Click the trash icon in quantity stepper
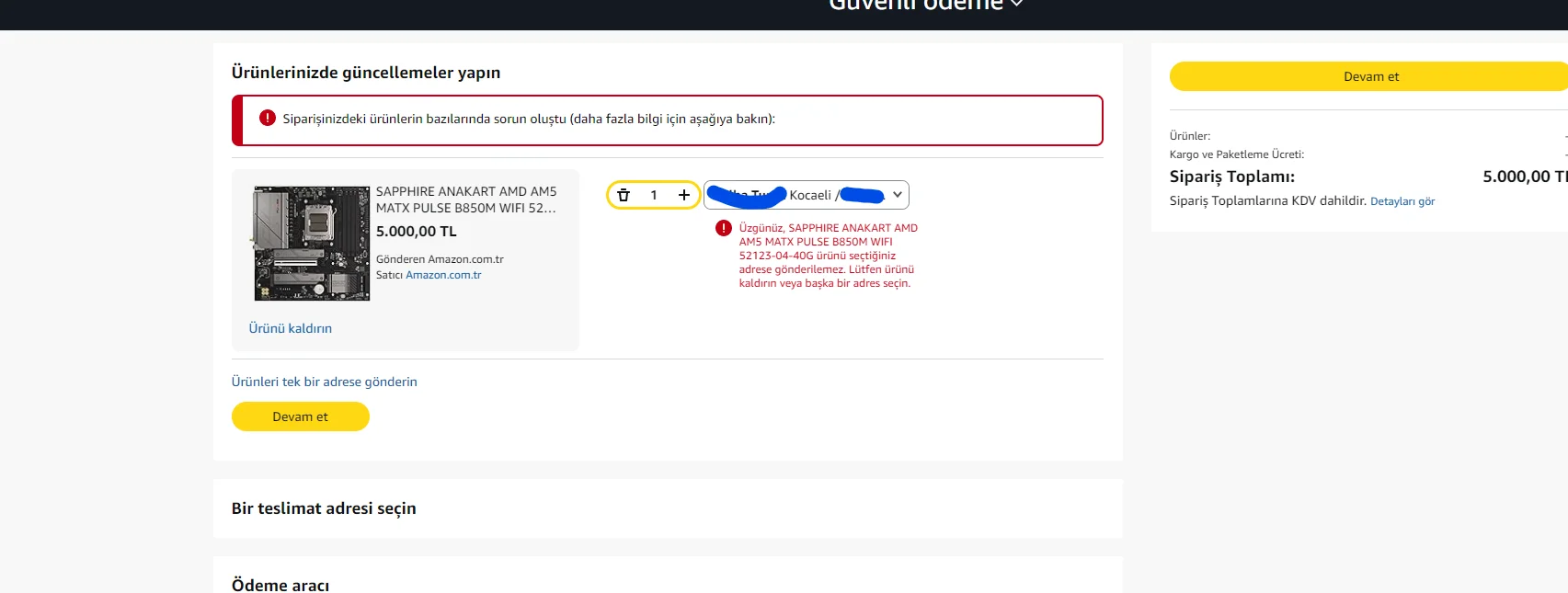This screenshot has height=593, width=1568. 624,195
